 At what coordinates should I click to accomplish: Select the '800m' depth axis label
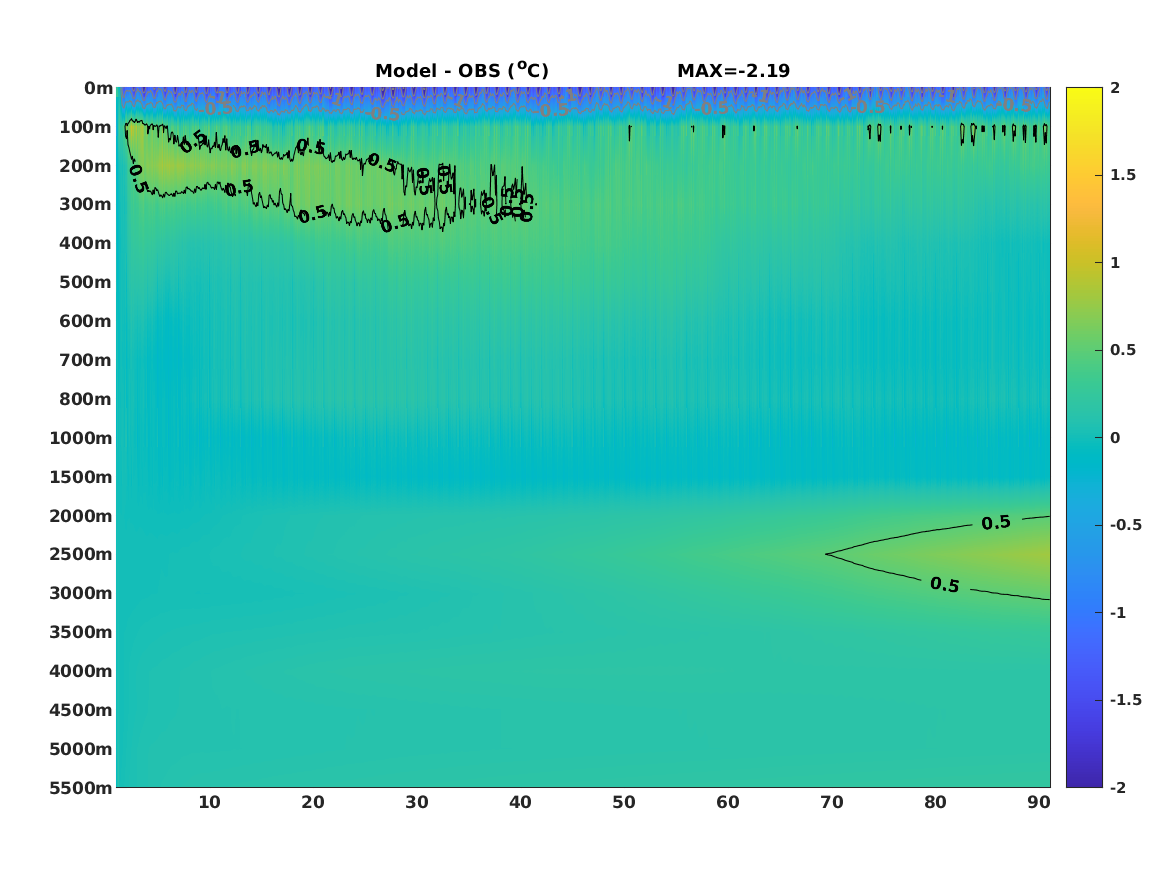(86, 400)
